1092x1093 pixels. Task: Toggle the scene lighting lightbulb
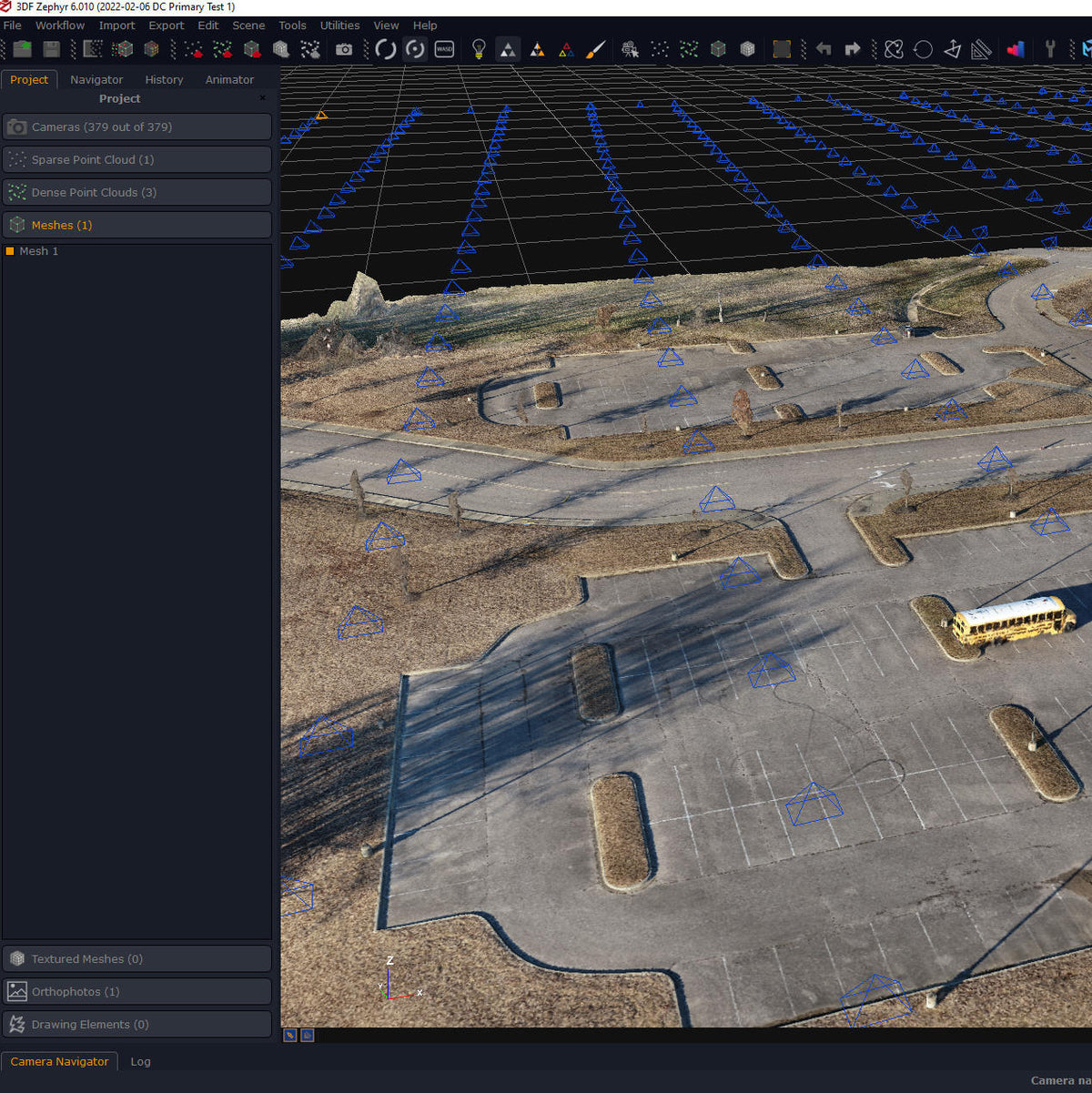[478, 49]
